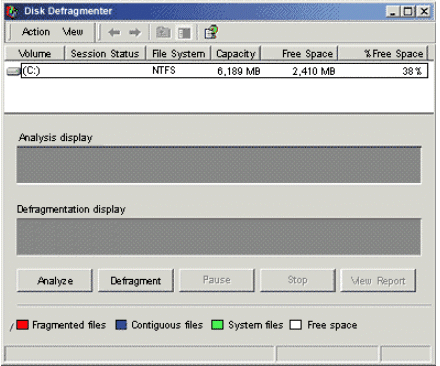
Task: Click the green System files swatch
Action: 217,325
